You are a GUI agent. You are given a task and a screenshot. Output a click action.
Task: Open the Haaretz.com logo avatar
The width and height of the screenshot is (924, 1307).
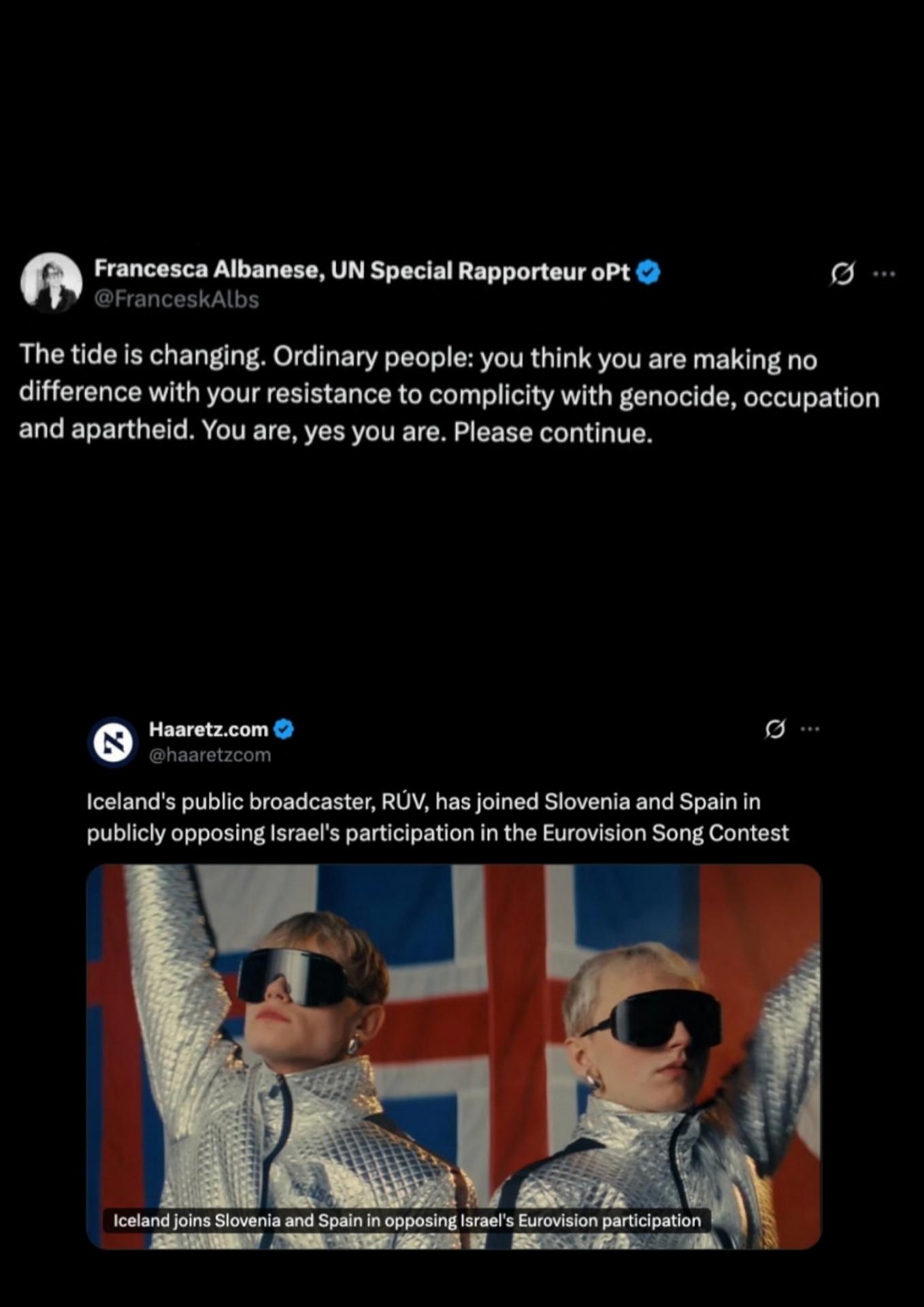(113, 742)
